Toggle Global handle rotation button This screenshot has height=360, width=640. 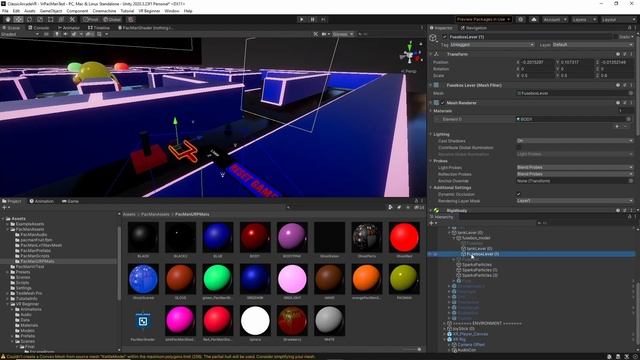pos(112,19)
